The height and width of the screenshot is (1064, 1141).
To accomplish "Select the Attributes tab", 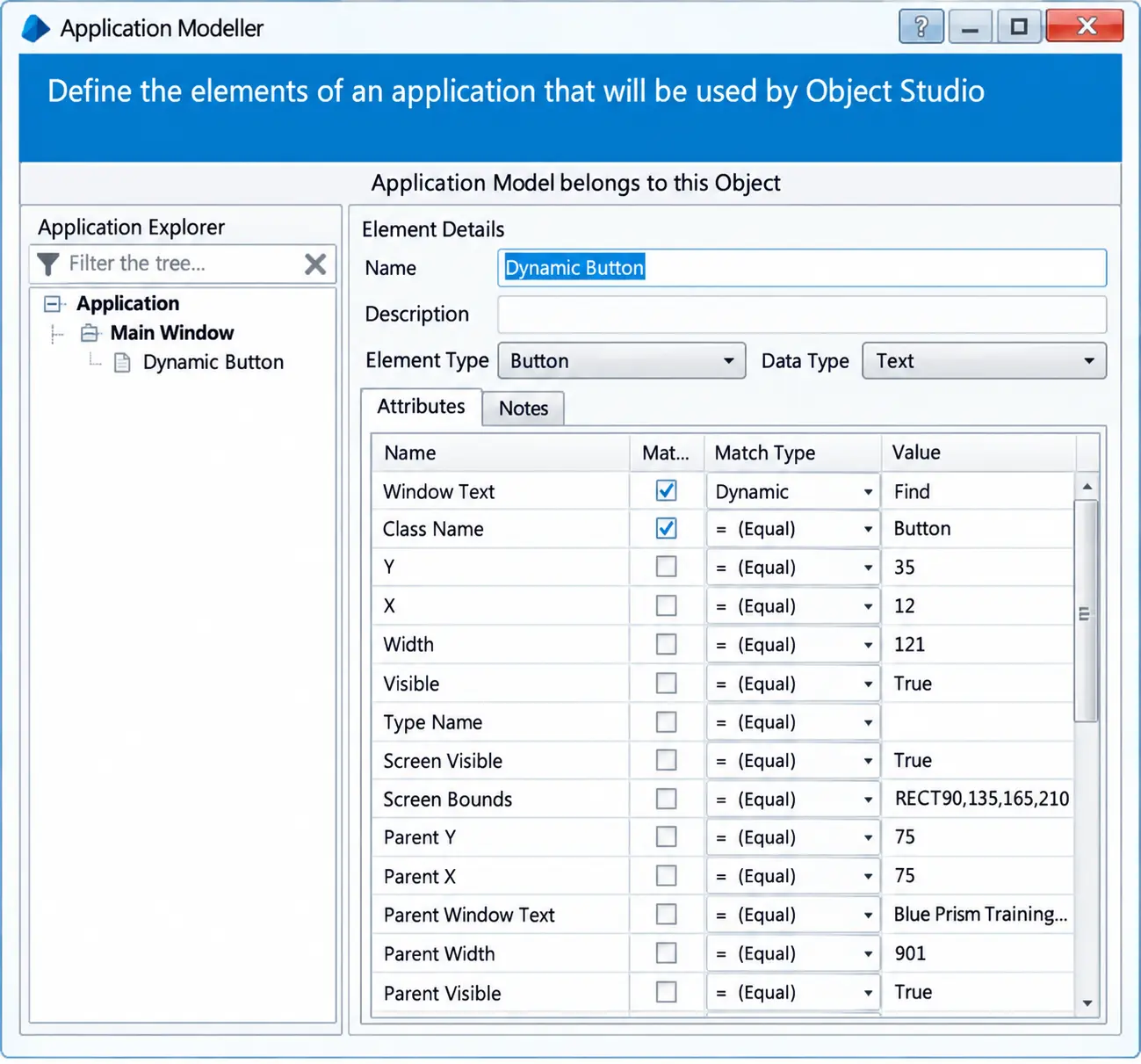I will (x=422, y=407).
